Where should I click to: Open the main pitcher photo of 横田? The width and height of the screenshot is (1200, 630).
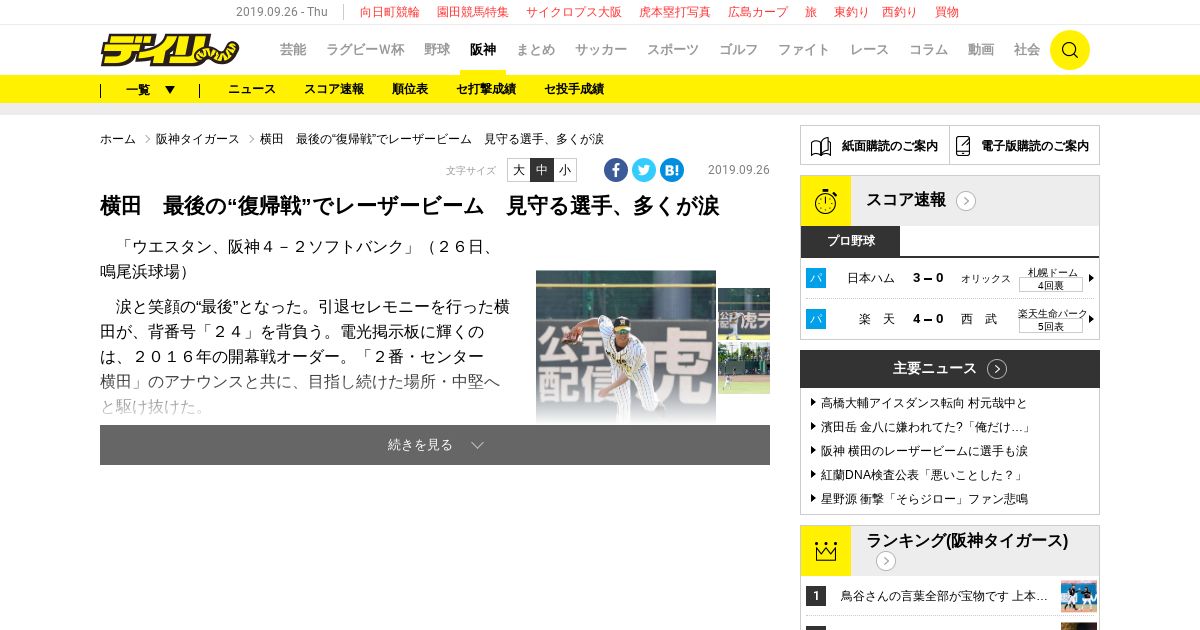pos(626,347)
